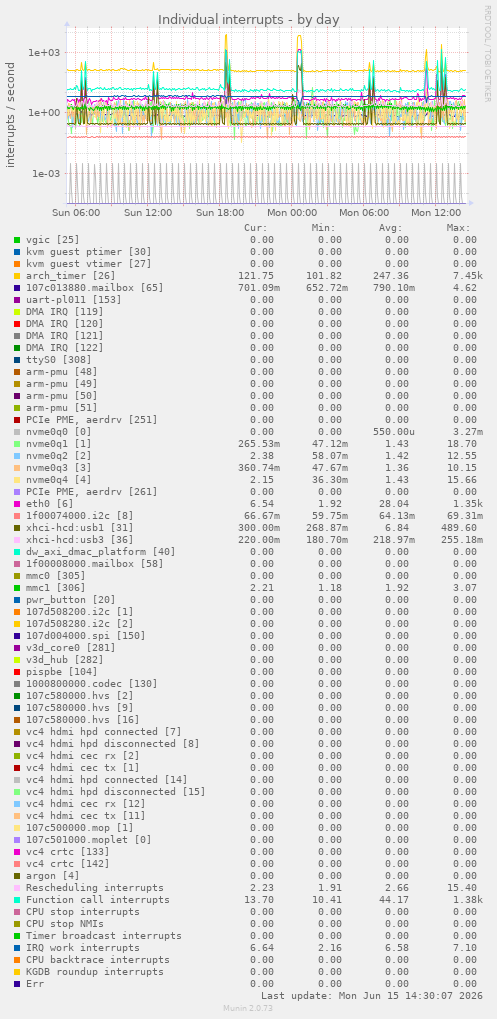The height and width of the screenshot is (1019, 497).
Task: Select the Rescheduling interrupts legend label
Action: (x=95, y=888)
